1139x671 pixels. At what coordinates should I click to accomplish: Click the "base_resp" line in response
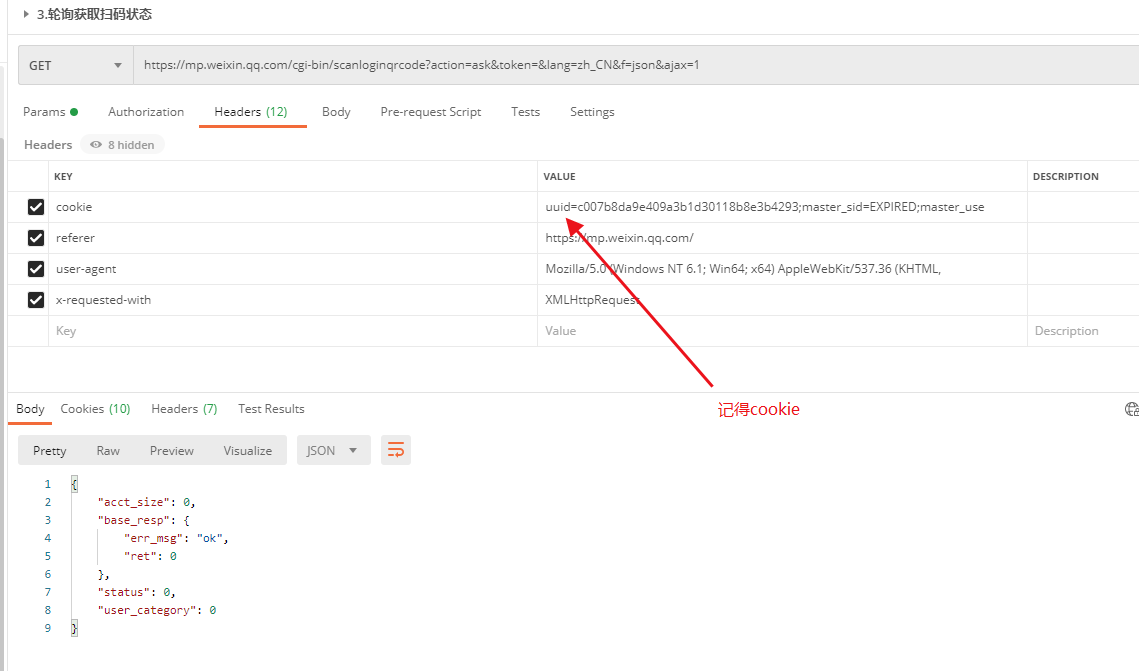pyautogui.click(x=143, y=520)
